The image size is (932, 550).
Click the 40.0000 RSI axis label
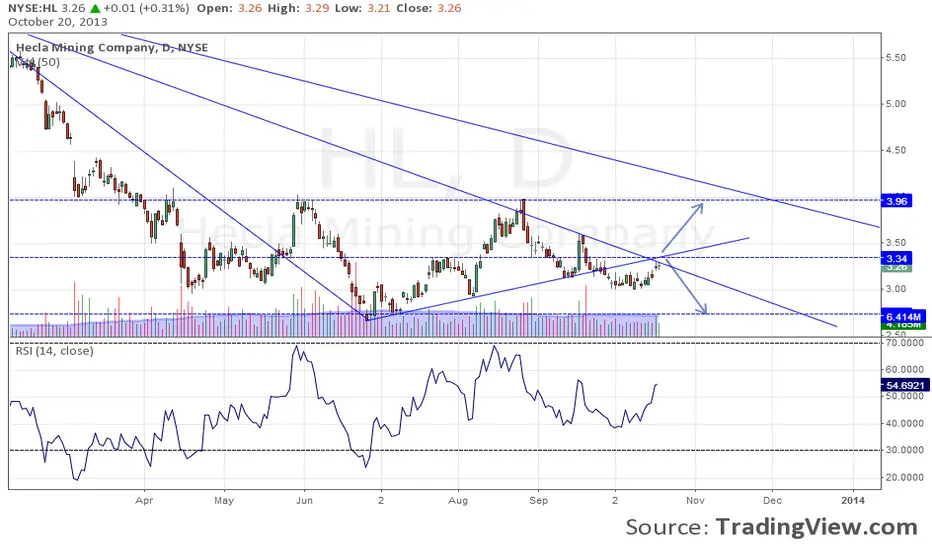tap(905, 423)
